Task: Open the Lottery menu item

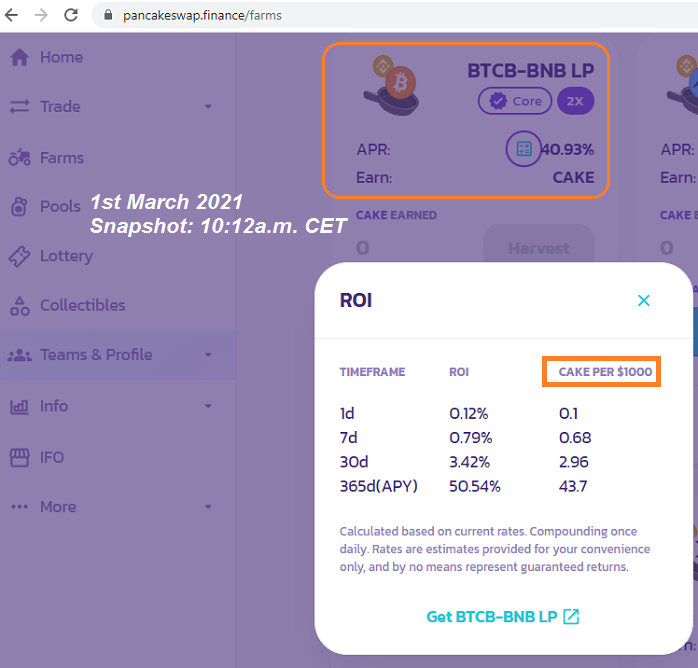Action: pos(66,256)
